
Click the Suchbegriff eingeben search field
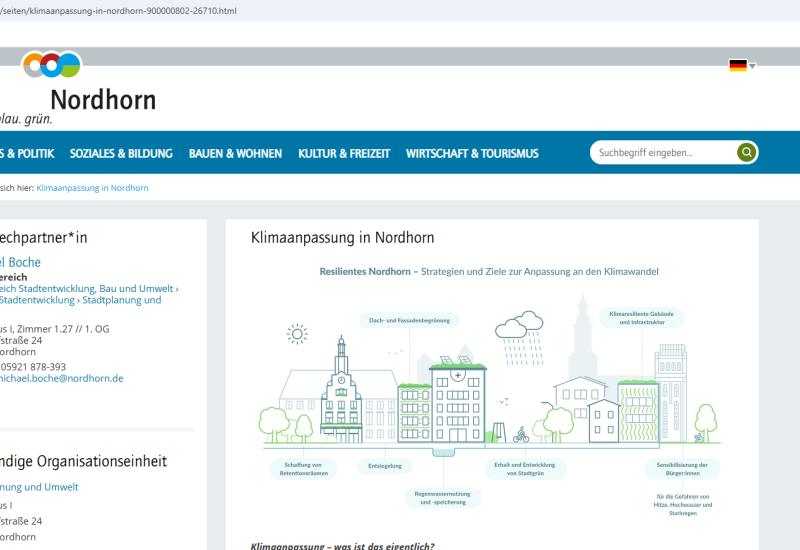662,153
